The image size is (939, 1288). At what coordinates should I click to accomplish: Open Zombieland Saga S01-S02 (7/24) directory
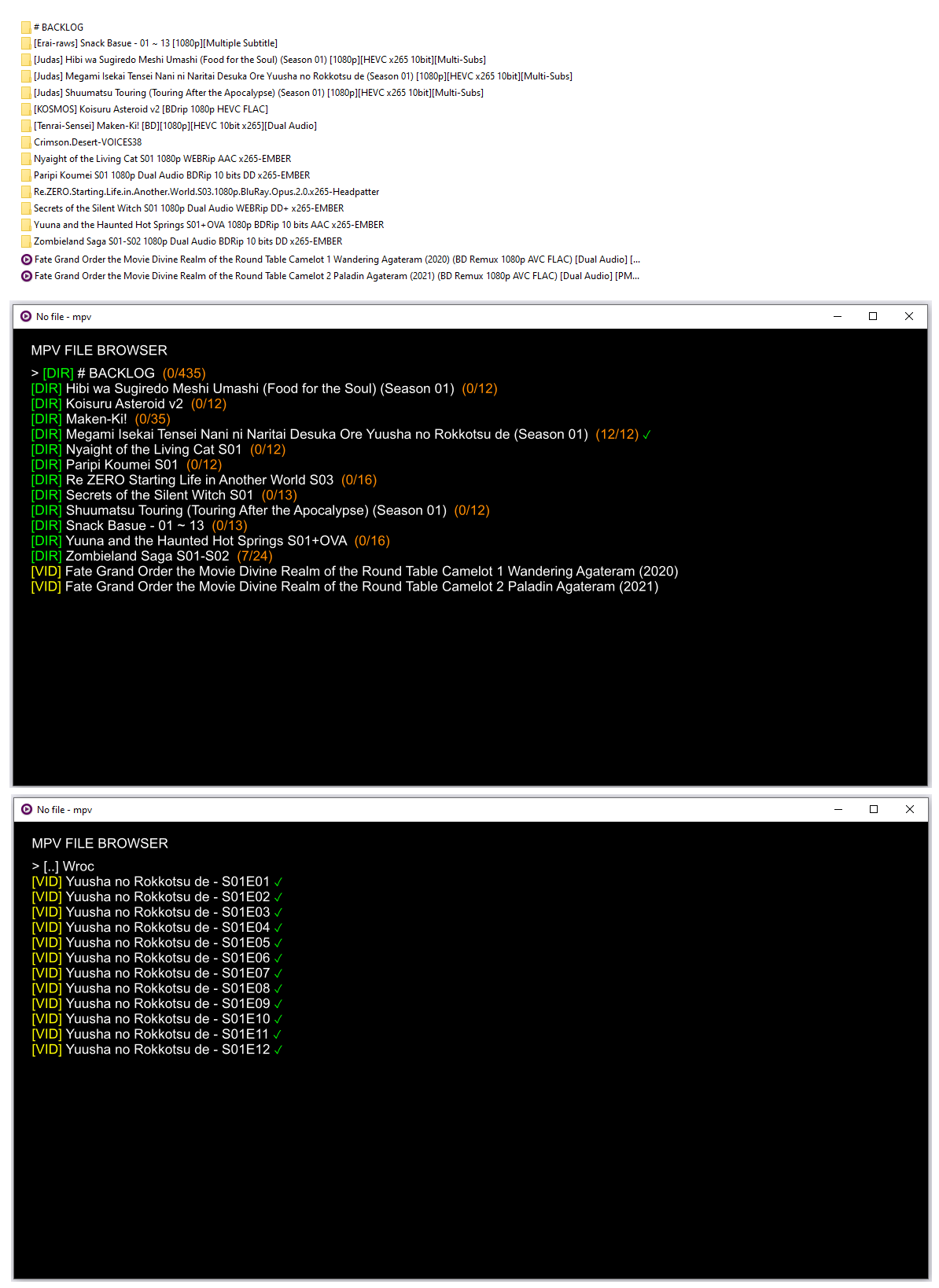click(x=152, y=557)
